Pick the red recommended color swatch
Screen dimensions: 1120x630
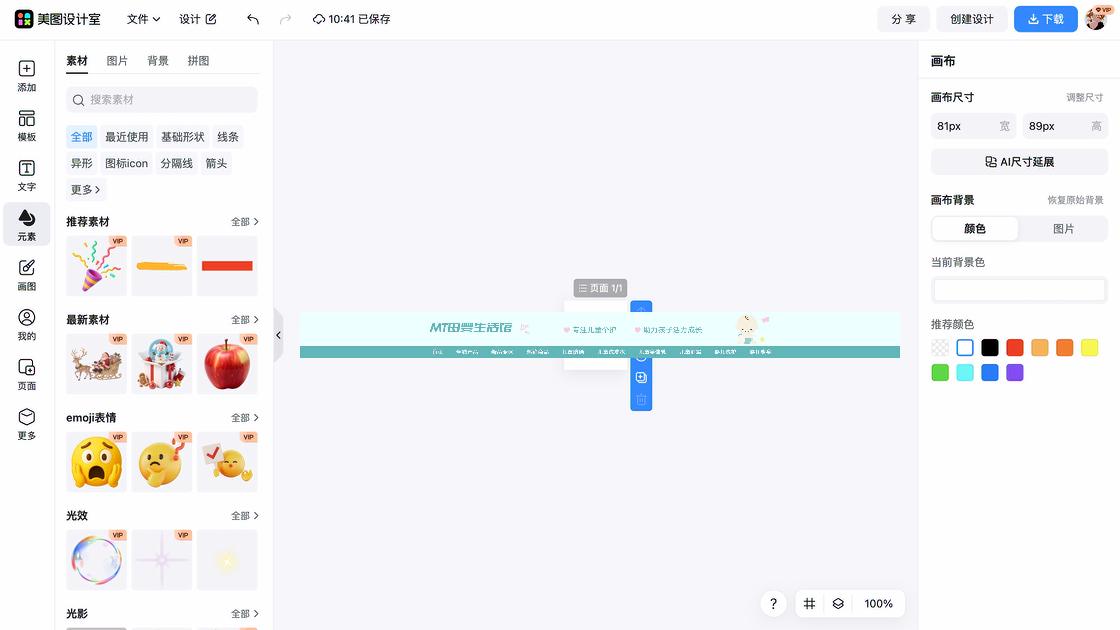point(1014,348)
